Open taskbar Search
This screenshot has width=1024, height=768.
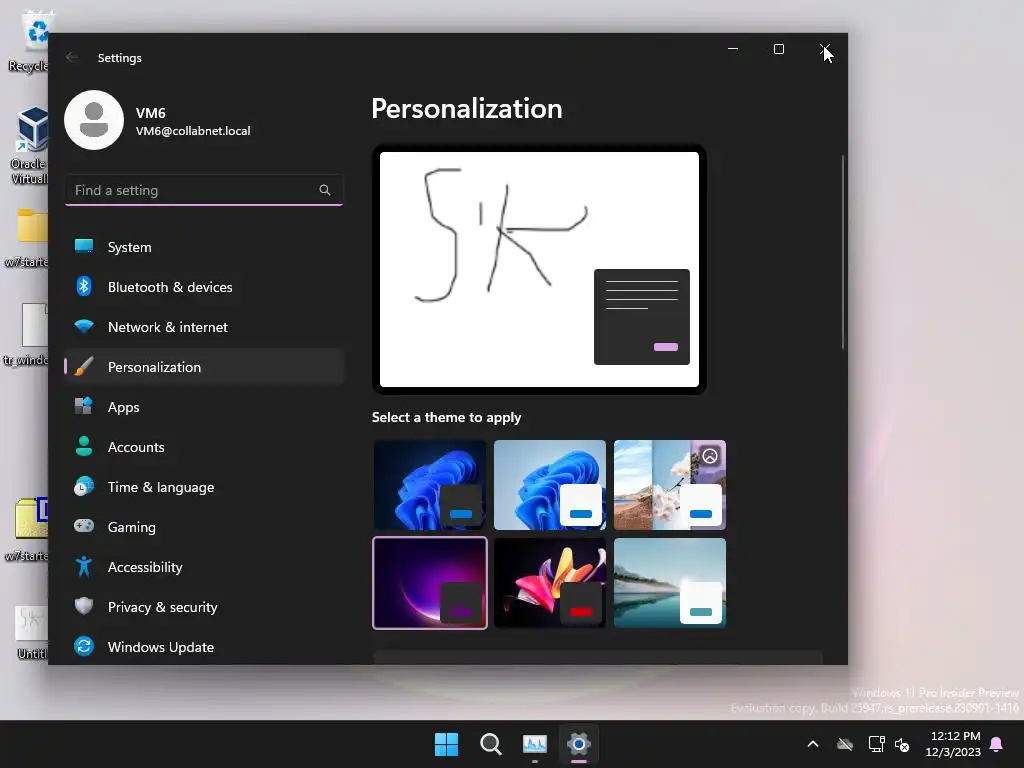click(490, 744)
